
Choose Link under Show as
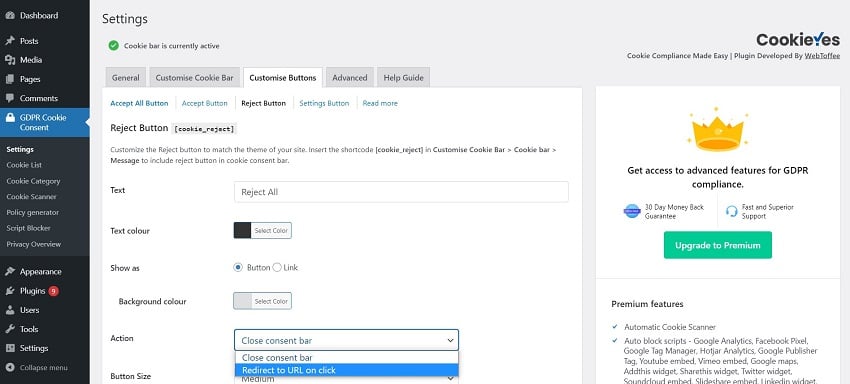coord(277,267)
